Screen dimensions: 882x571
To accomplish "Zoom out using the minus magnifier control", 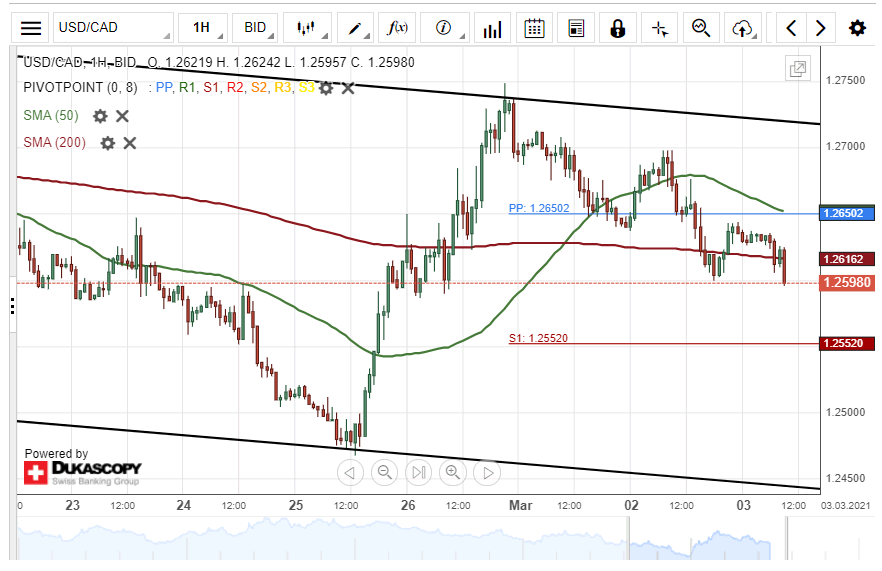I will coord(385,473).
